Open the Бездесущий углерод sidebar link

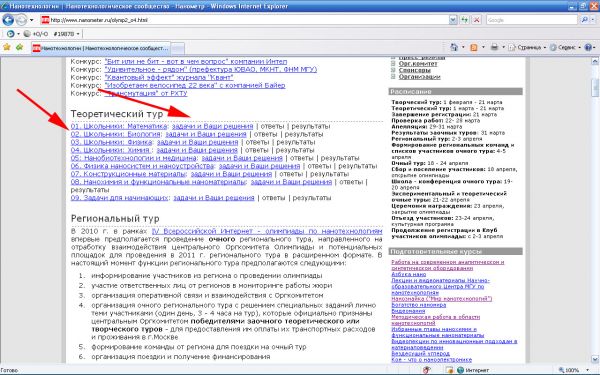(x=420, y=354)
